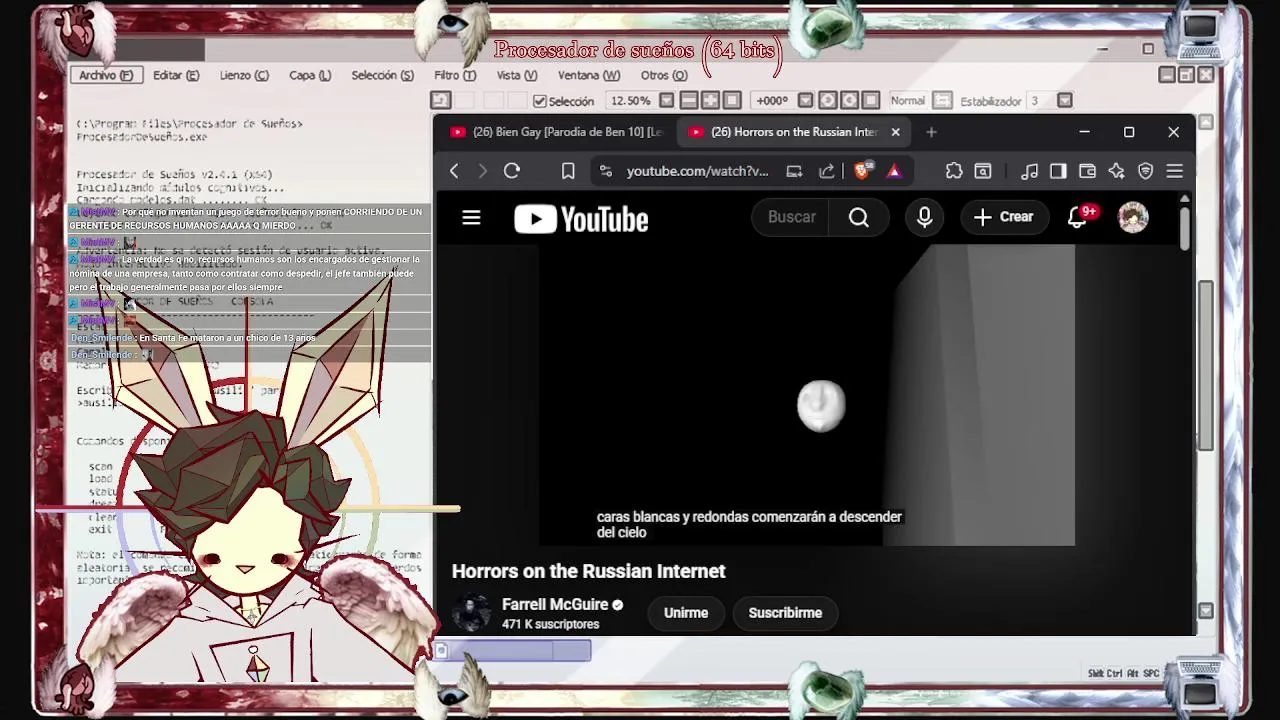Switch to Bien Gay [Parodia de Ben 10] tab
This screenshot has width=1280, height=720.
(x=556, y=132)
